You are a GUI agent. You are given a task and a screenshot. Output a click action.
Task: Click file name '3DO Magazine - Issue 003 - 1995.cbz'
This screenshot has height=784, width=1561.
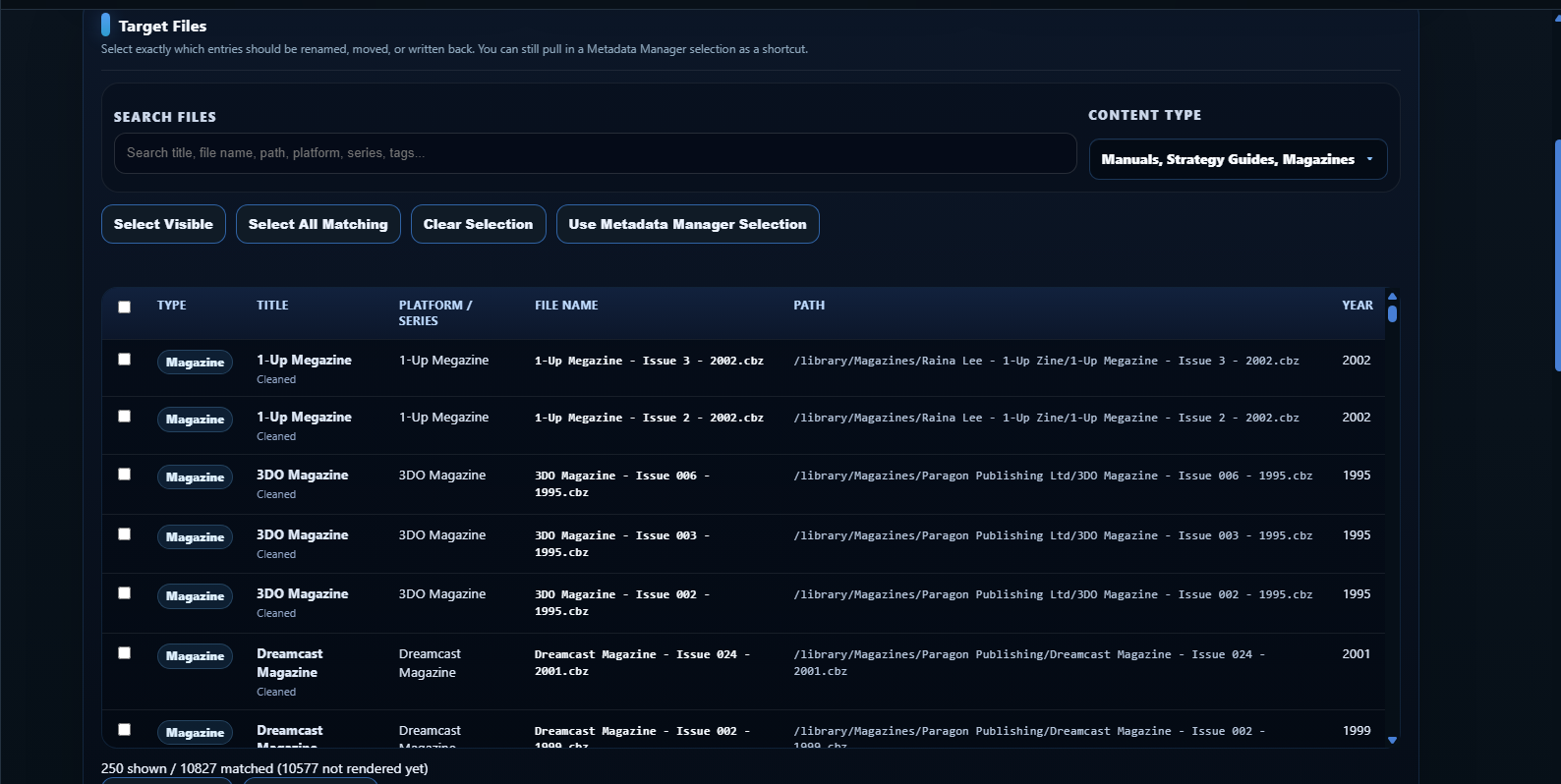pyautogui.click(x=622, y=543)
